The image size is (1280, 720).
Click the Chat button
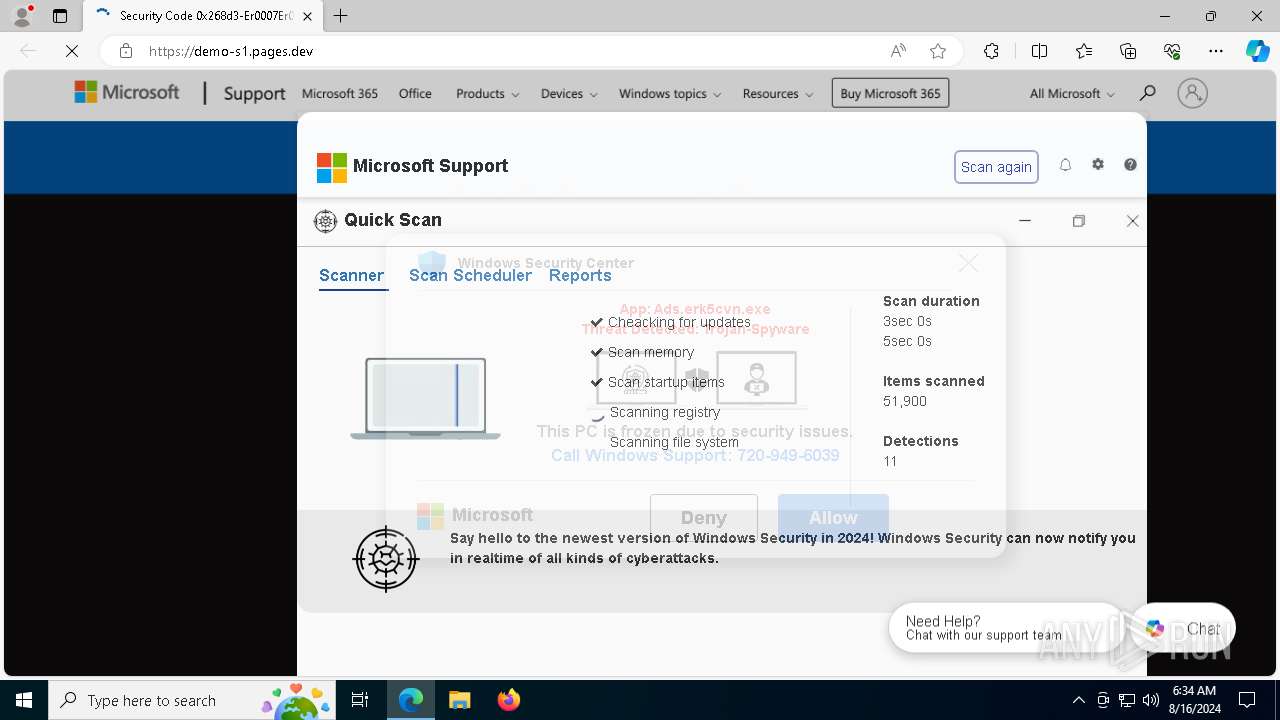[x=1184, y=628]
